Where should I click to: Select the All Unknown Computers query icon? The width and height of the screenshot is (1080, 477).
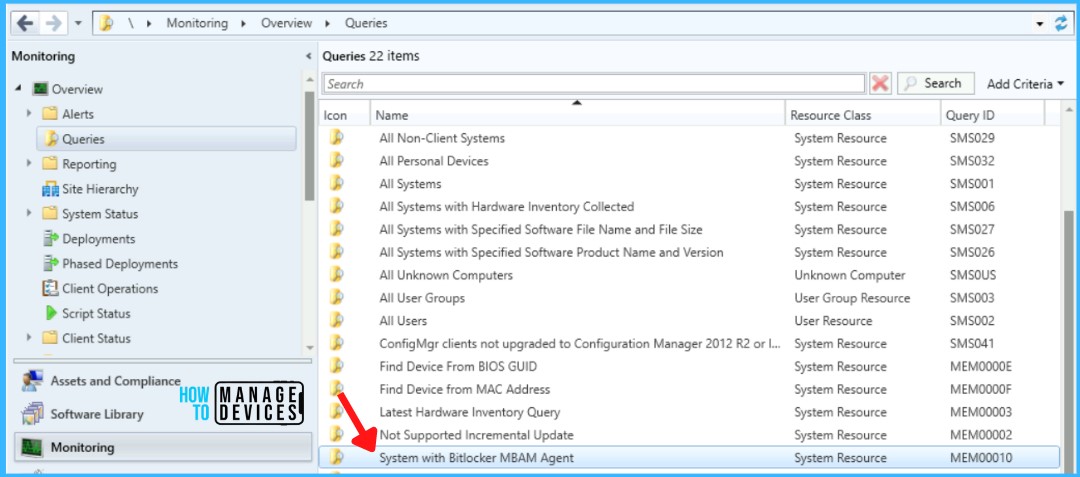coord(336,275)
